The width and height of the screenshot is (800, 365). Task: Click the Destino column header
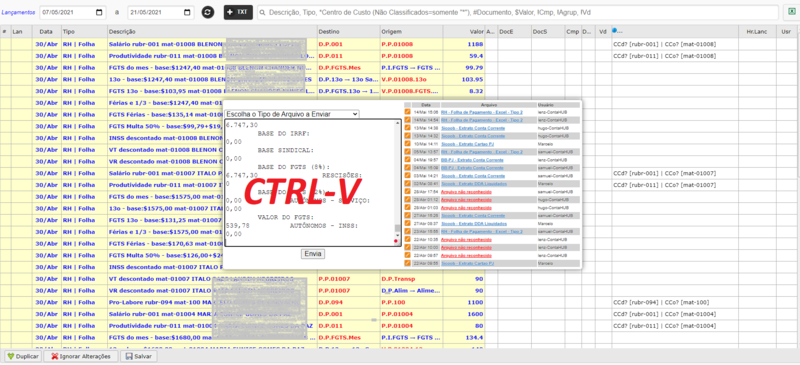click(348, 32)
